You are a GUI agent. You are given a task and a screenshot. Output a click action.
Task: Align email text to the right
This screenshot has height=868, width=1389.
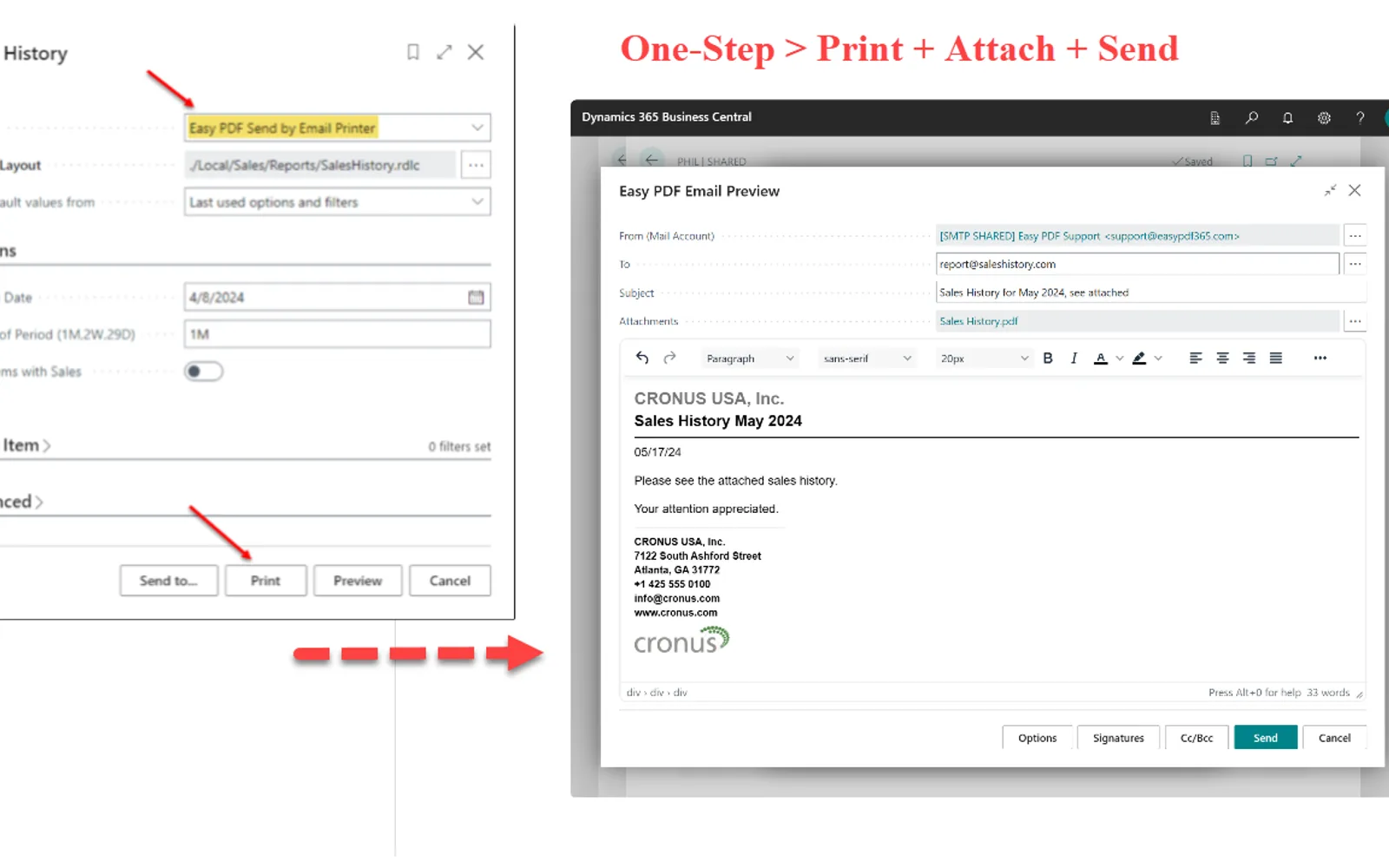pos(1249,358)
